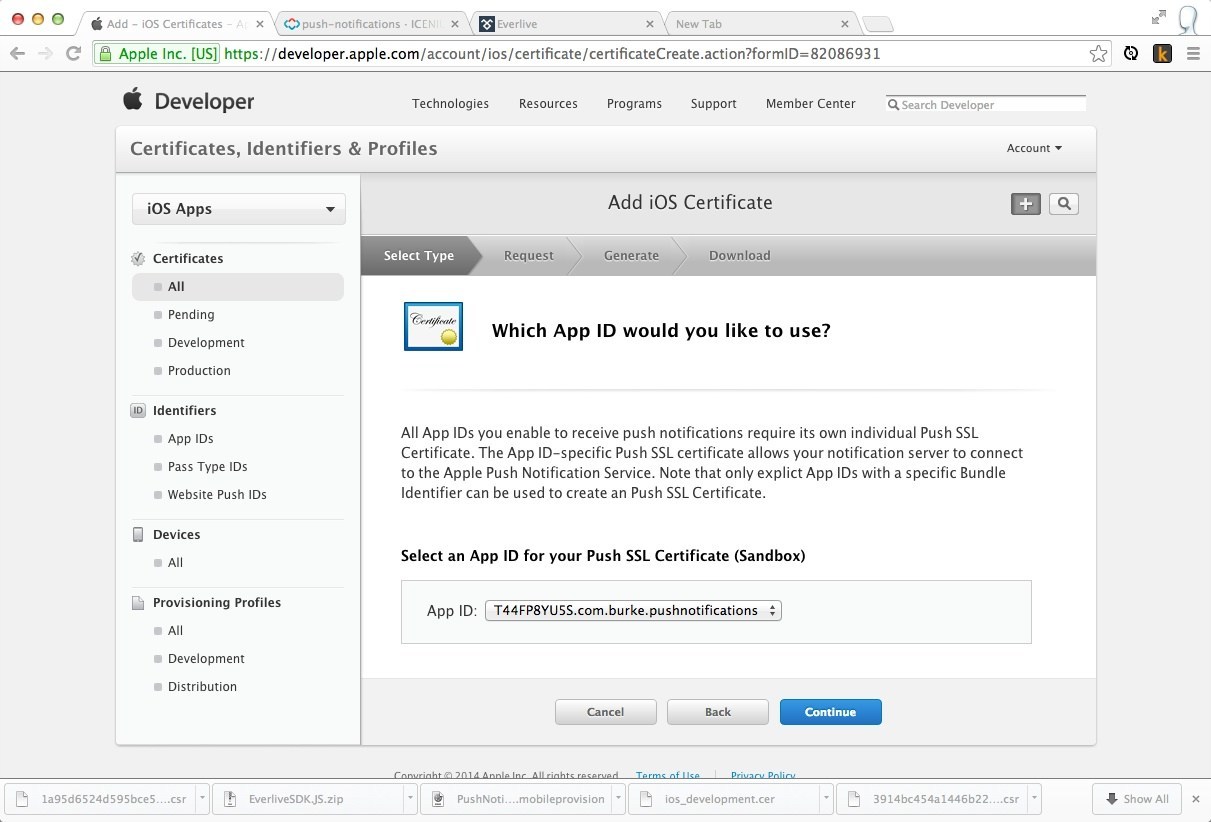Open App IDs under Identifiers
Image resolution: width=1211 pixels, height=822 pixels.
click(x=190, y=439)
